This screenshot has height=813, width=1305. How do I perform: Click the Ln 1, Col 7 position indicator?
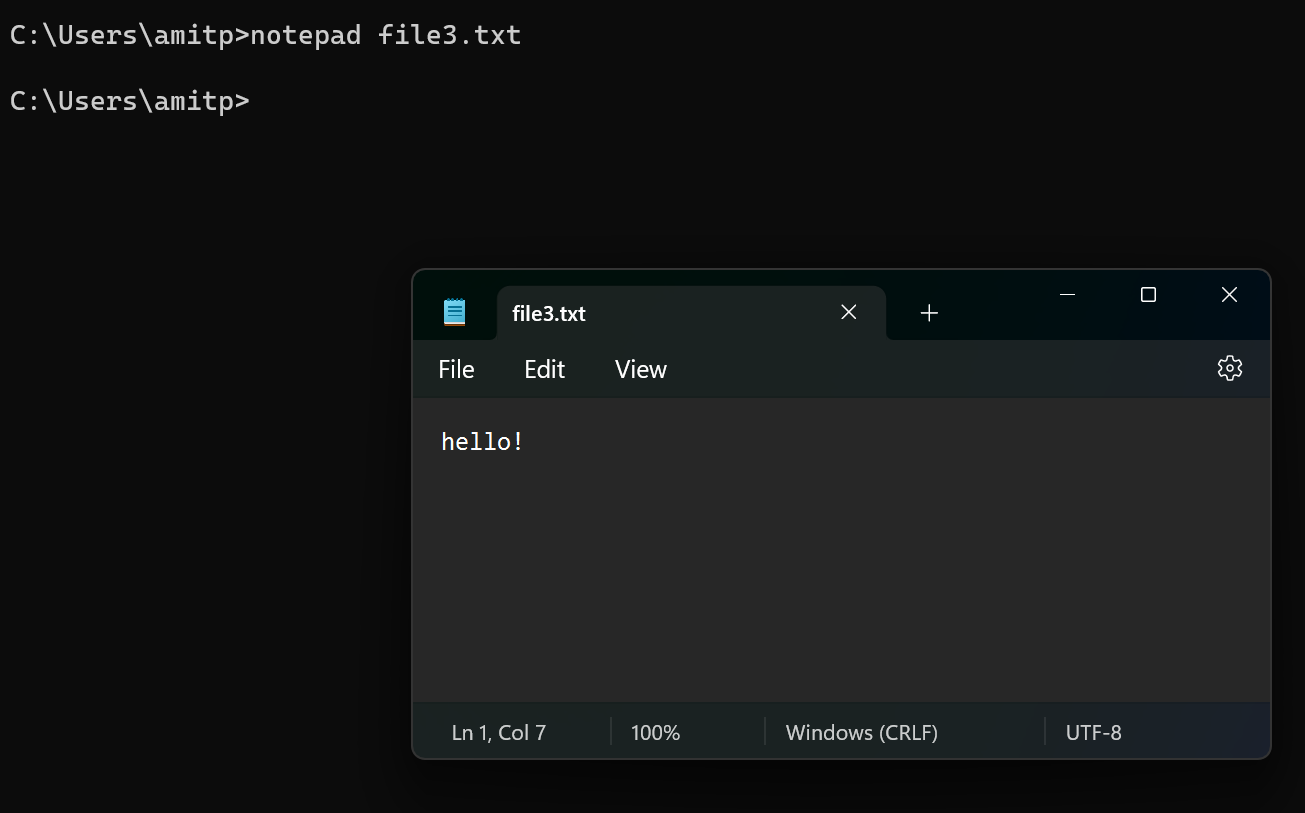pyautogui.click(x=498, y=733)
